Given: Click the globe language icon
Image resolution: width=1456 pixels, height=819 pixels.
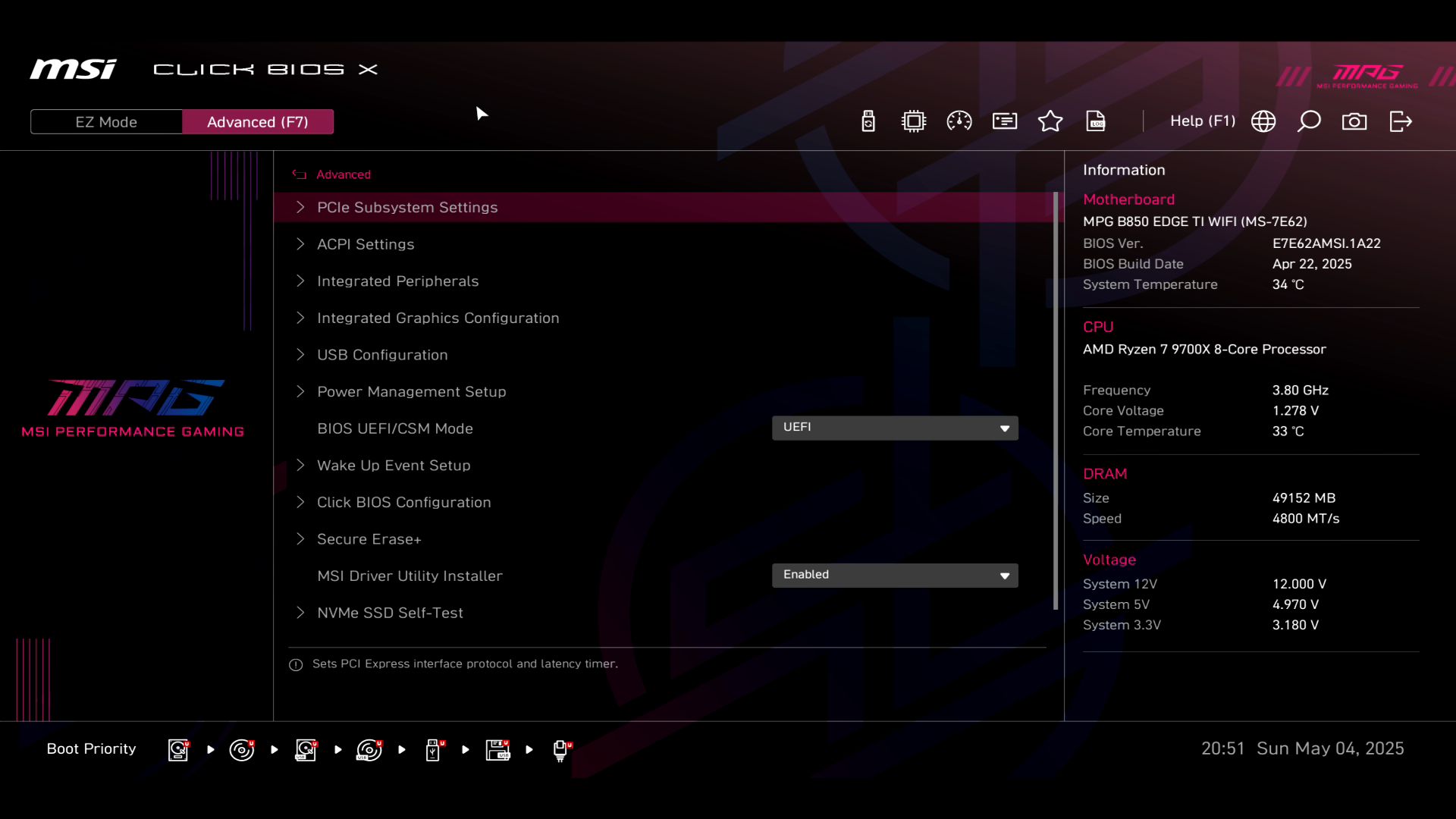Looking at the screenshot, I should pyautogui.click(x=1263, y=121).
